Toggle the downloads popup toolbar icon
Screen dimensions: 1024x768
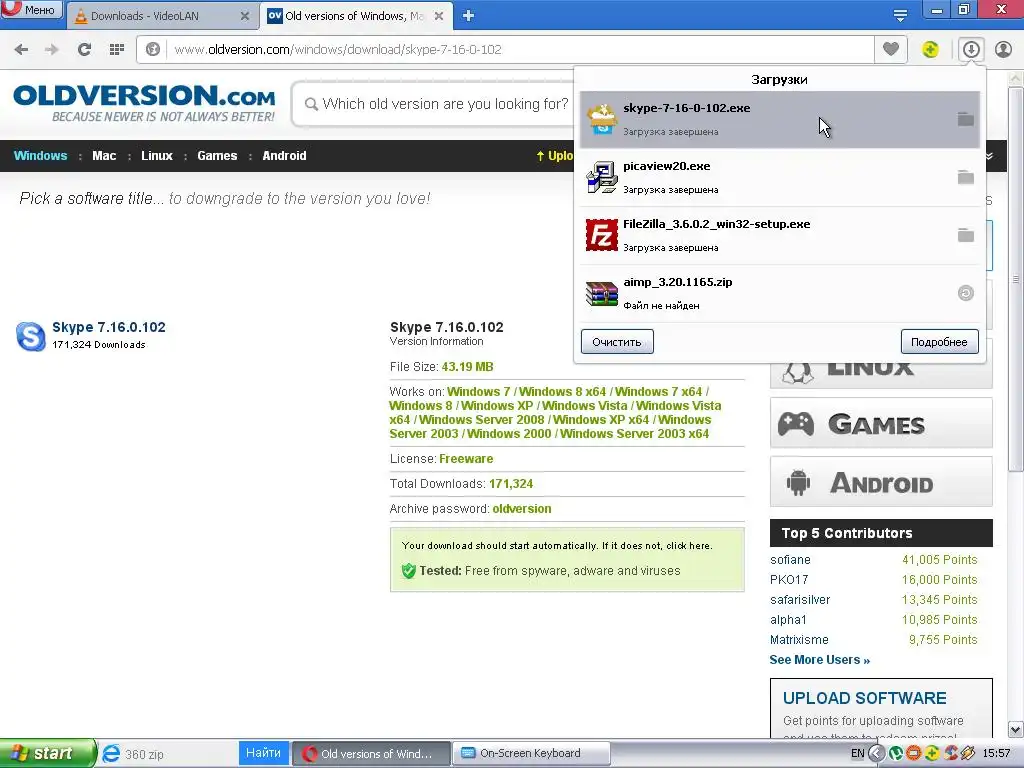pos(971,49)
